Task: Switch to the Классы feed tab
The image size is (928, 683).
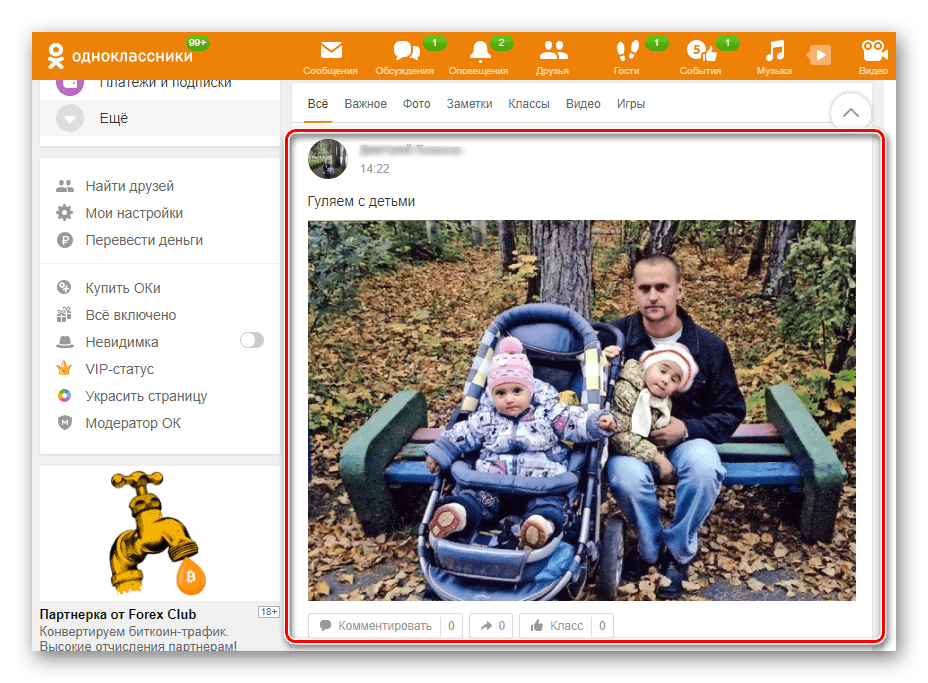Action: 529,104
